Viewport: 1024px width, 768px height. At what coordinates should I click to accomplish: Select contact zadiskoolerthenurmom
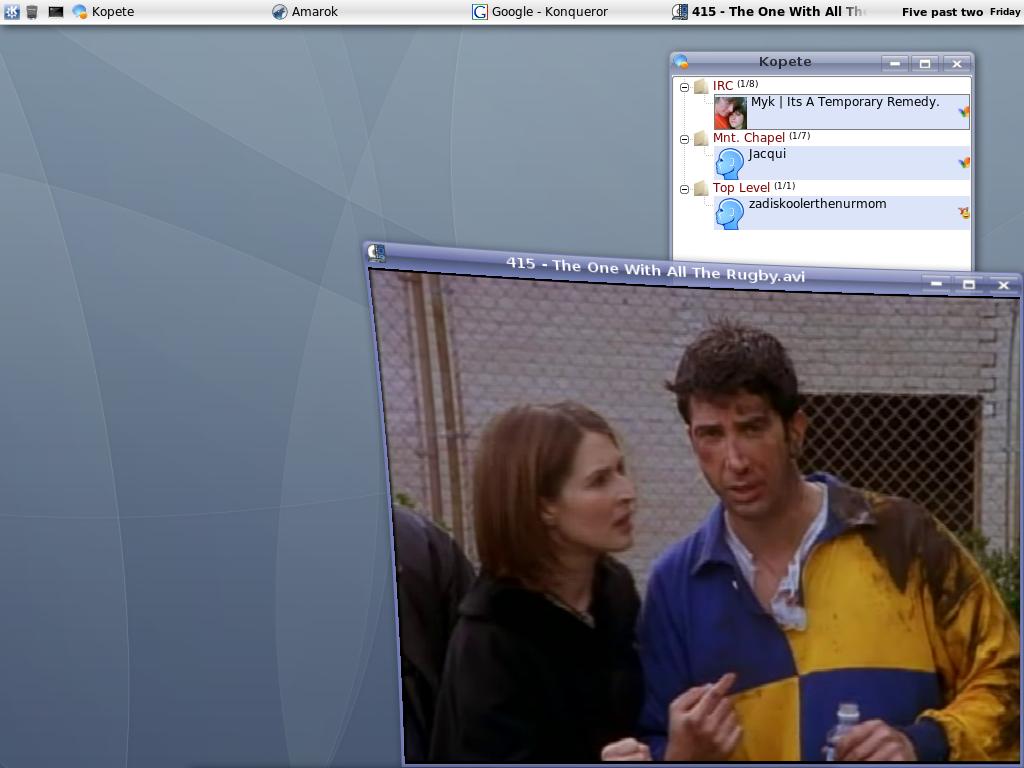pos(842,213)
